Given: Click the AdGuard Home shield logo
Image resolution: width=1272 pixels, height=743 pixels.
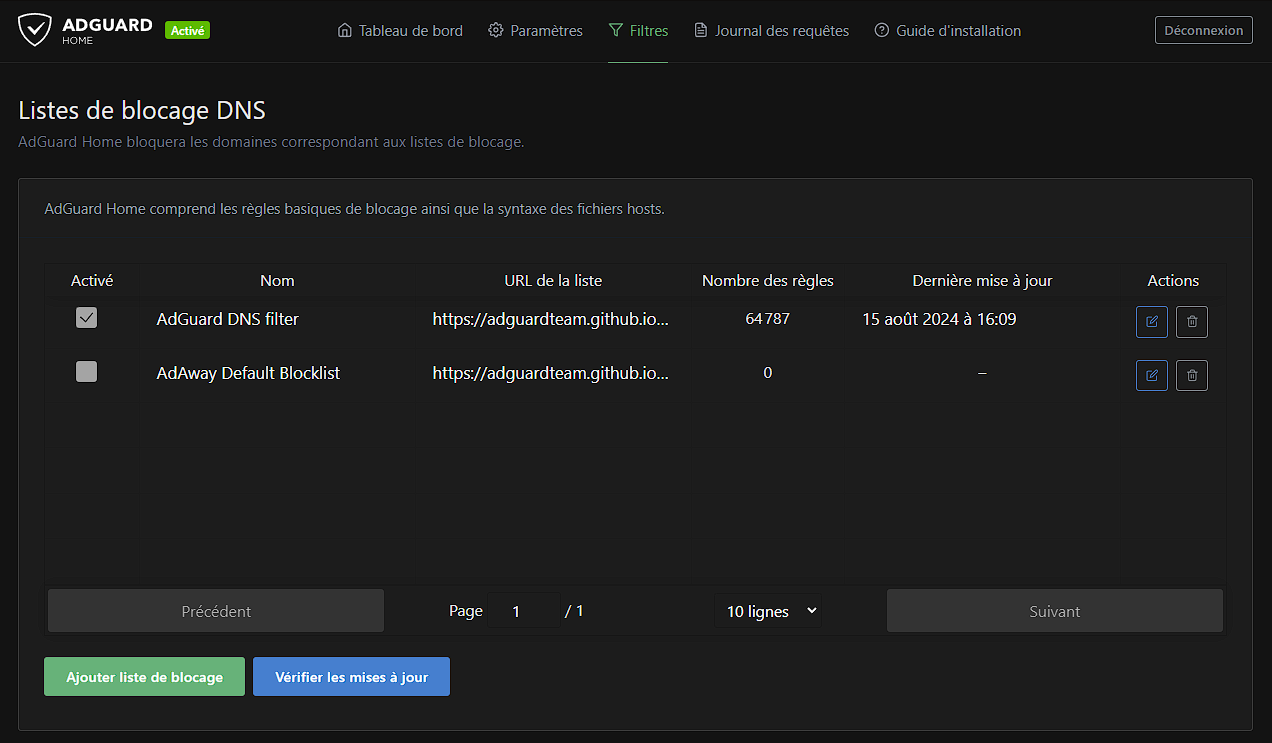Looking at the screenshot, I should click(35, 30).
